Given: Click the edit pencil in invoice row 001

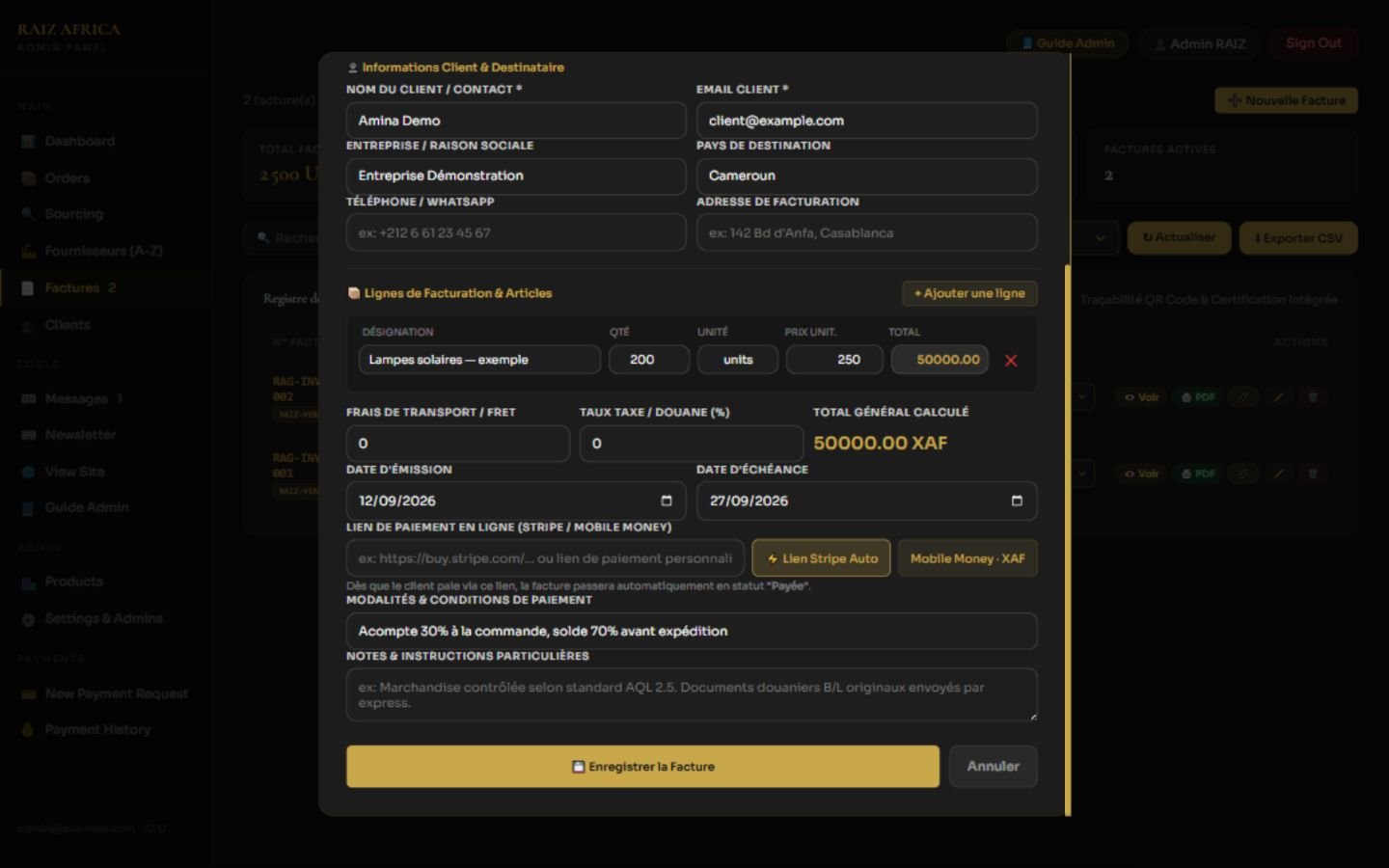Looking at the screenshot, I should tap(1278, 474).
